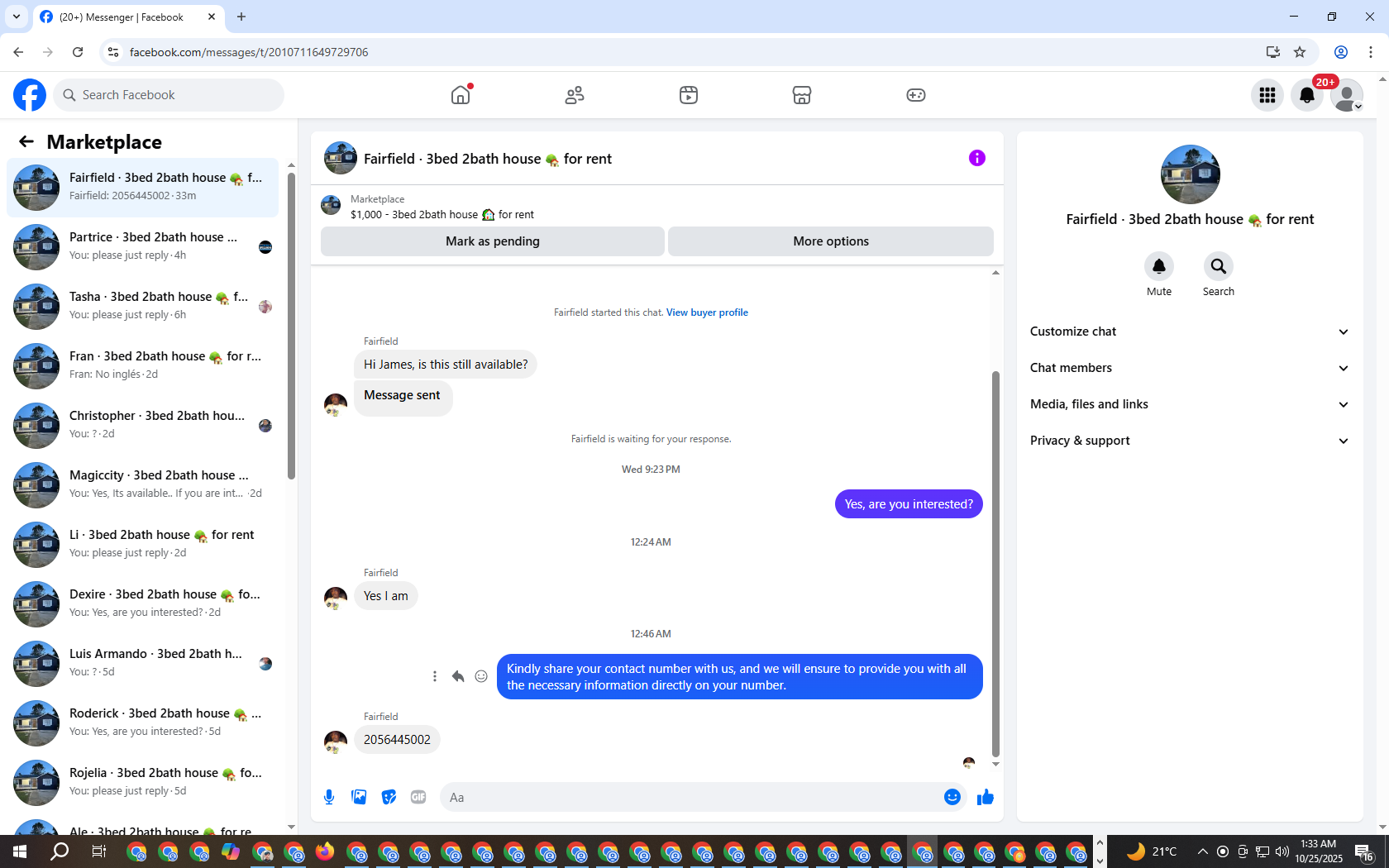Focus the Aa message input box
The width and height of the screenshot is (1389, 868).
(x=690, y=797)
